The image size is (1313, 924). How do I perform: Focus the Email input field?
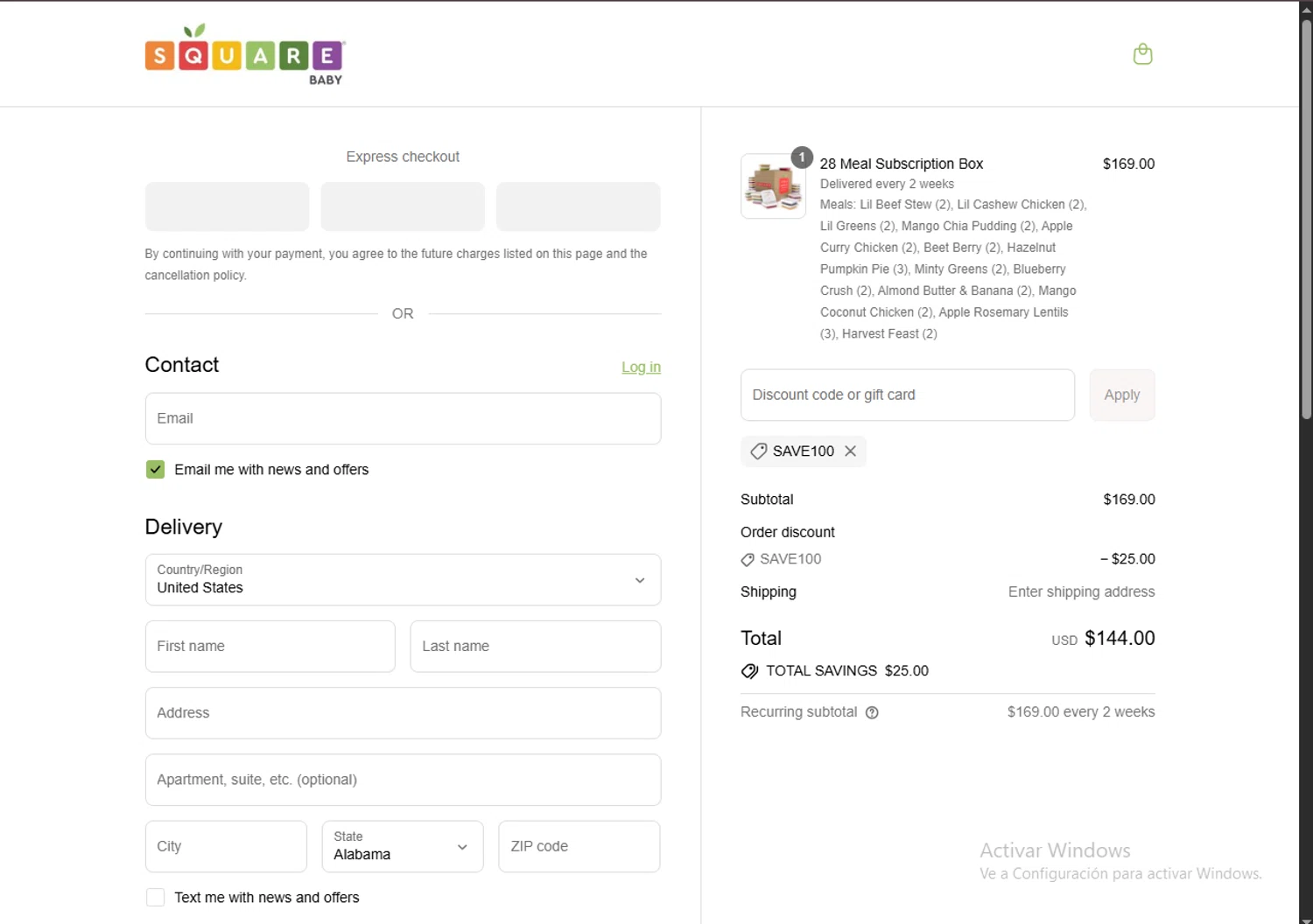[x=403, y=418]
